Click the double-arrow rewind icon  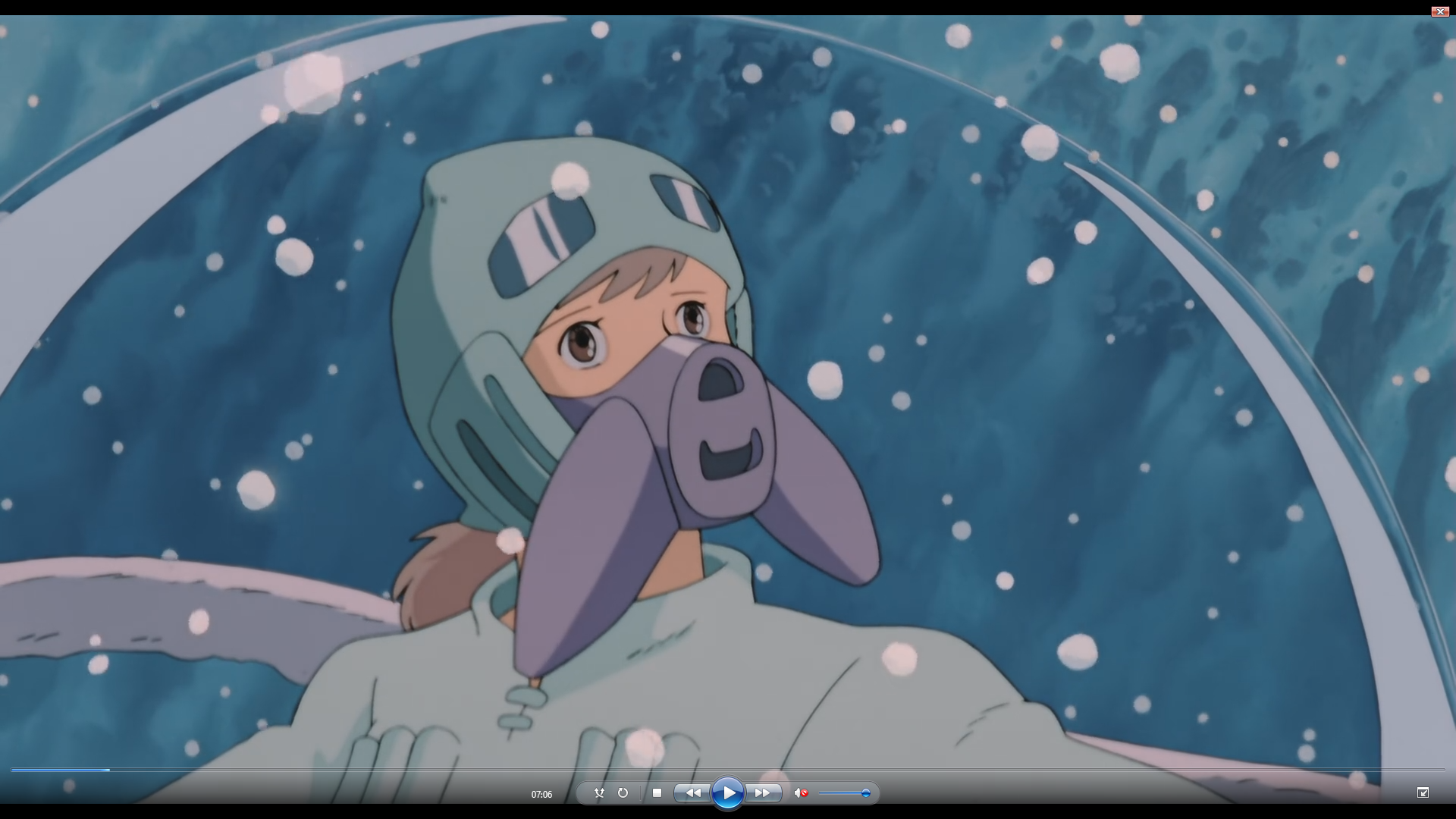(x=692, y=792)
